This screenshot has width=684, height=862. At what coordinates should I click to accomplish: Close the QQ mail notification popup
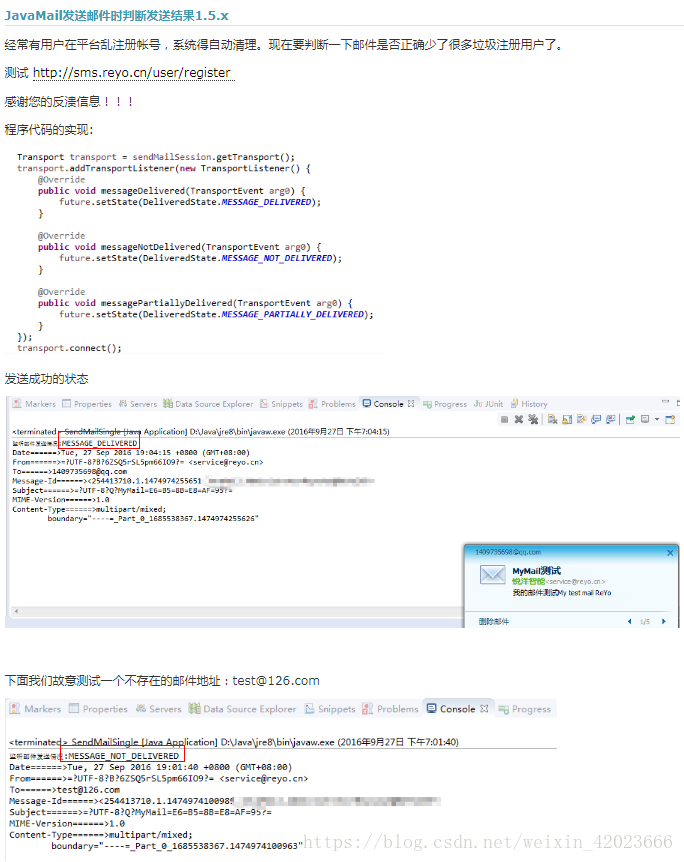pyautogui.click(x=670, y=552)
